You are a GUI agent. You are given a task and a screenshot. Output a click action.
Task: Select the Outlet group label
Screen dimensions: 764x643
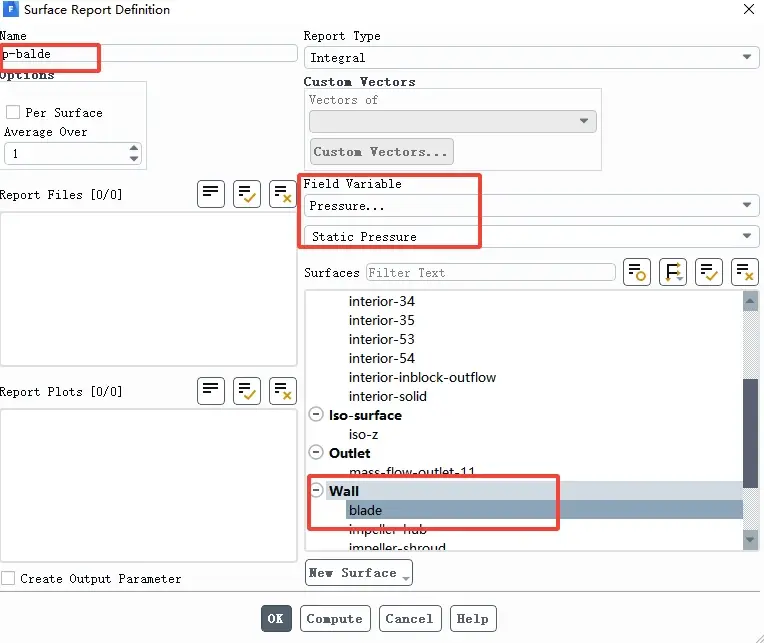(x=349, y=453)
